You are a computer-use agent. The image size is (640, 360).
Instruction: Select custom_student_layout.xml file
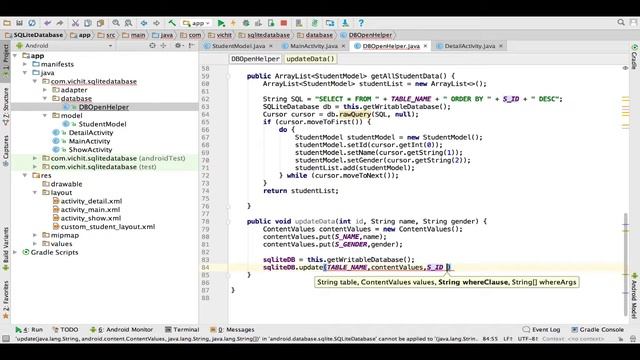(108, 227)
